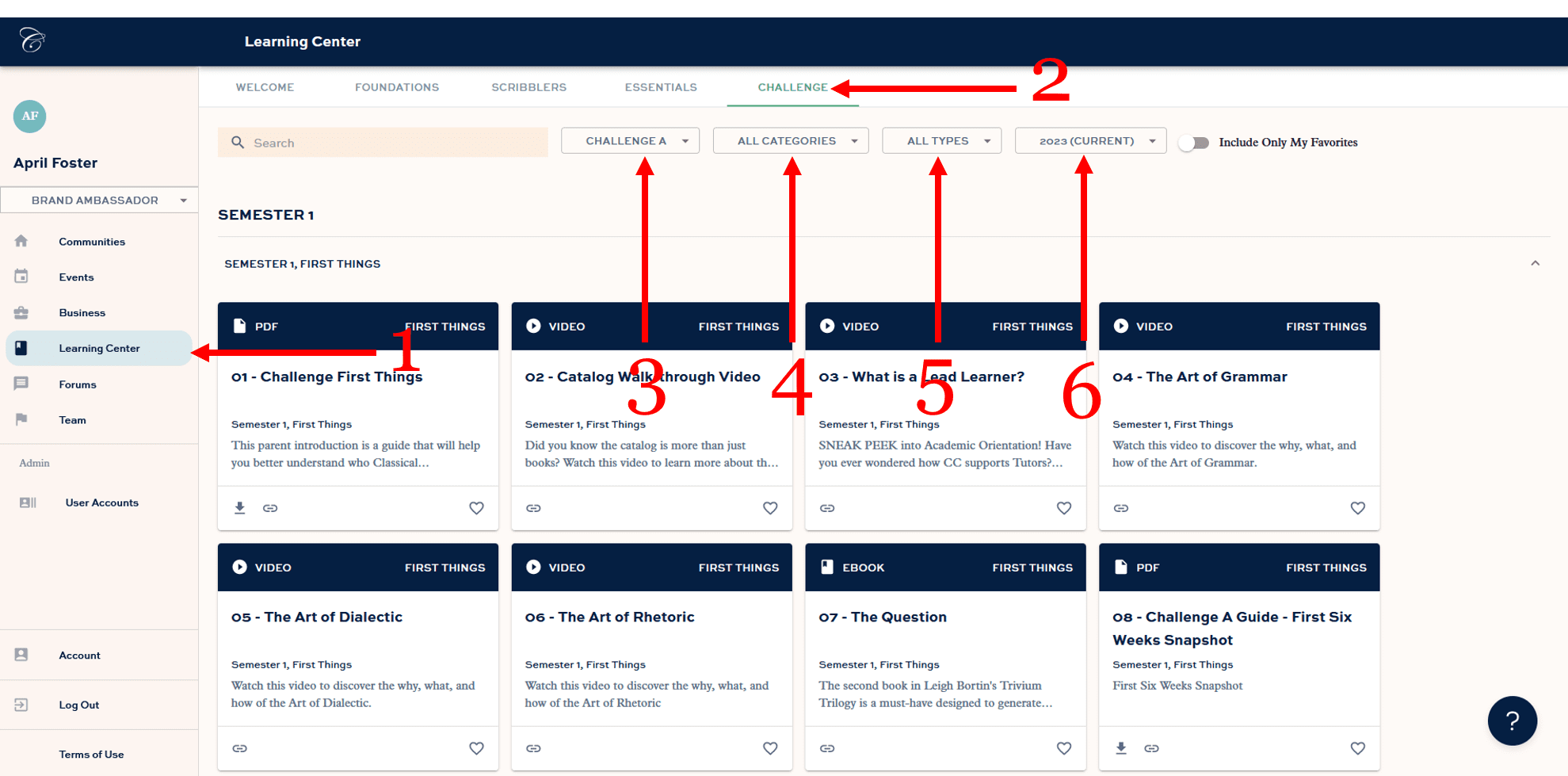Open the Terms of Use link
This screenshot has height=776, width=1568.
(x=91, y=754)
